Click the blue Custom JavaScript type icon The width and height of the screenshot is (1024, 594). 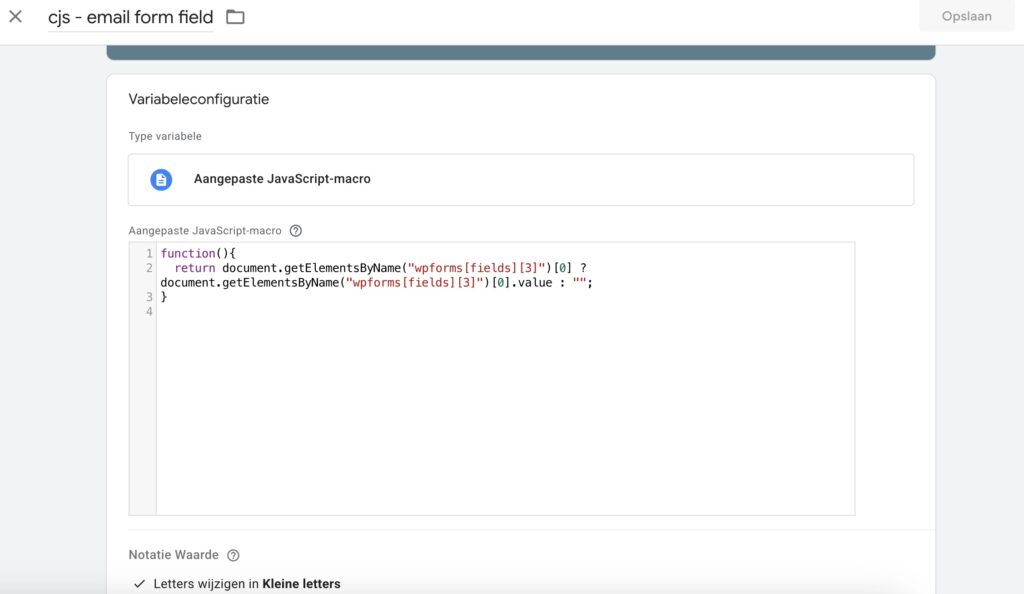(161, 180)
